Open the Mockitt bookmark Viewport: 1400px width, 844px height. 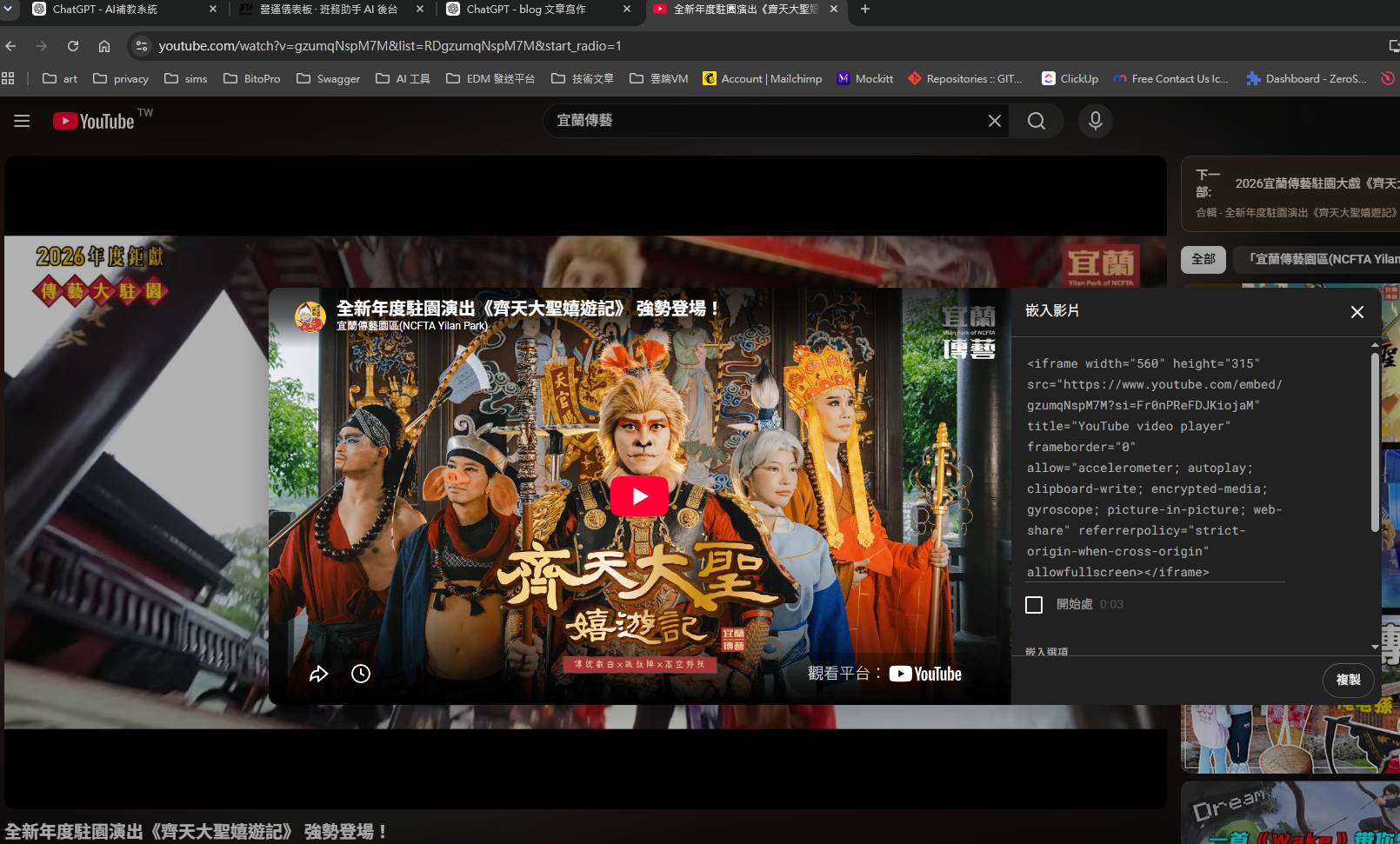[865, 78]
